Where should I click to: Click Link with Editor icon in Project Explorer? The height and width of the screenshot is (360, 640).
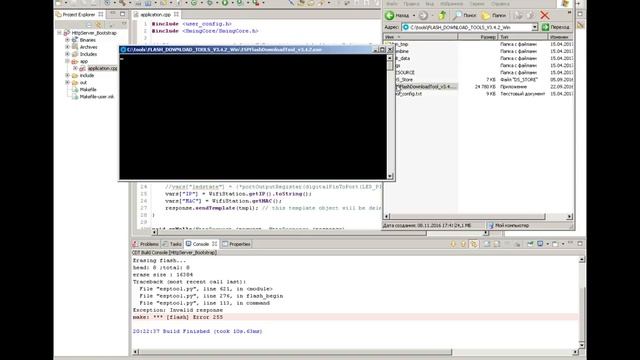[x=99, y=24]
